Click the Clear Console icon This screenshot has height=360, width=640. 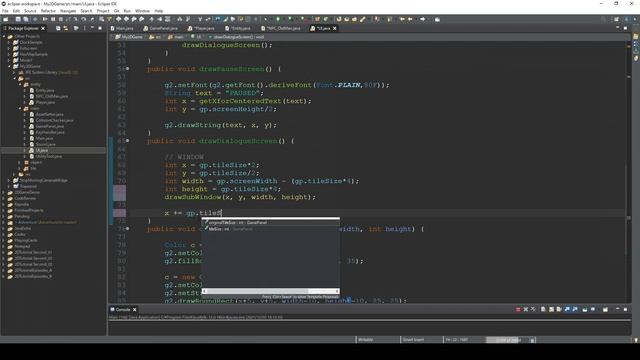click(543, 310)
